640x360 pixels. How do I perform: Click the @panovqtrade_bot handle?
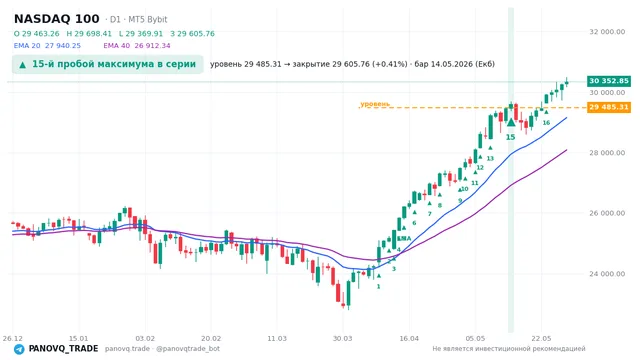[188, 349]
